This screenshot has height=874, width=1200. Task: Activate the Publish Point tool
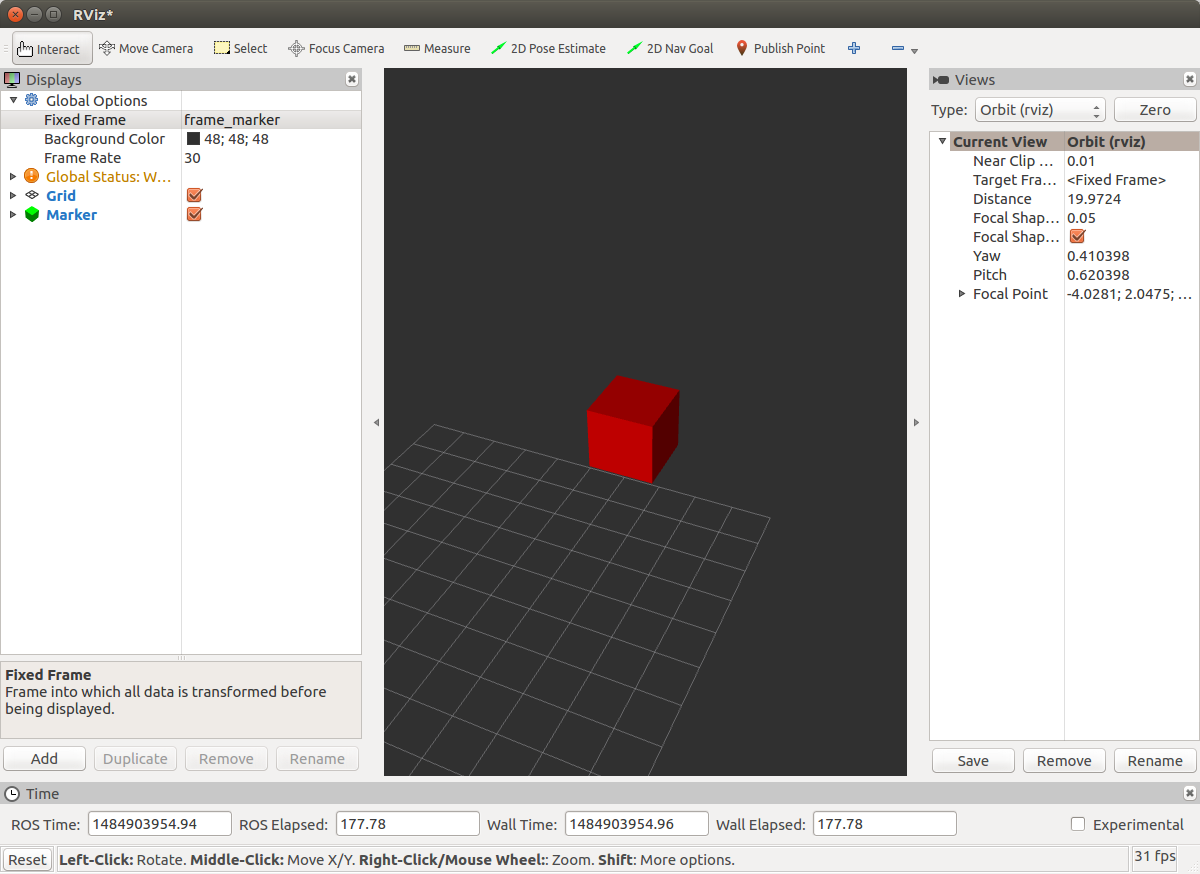[780, 48]
